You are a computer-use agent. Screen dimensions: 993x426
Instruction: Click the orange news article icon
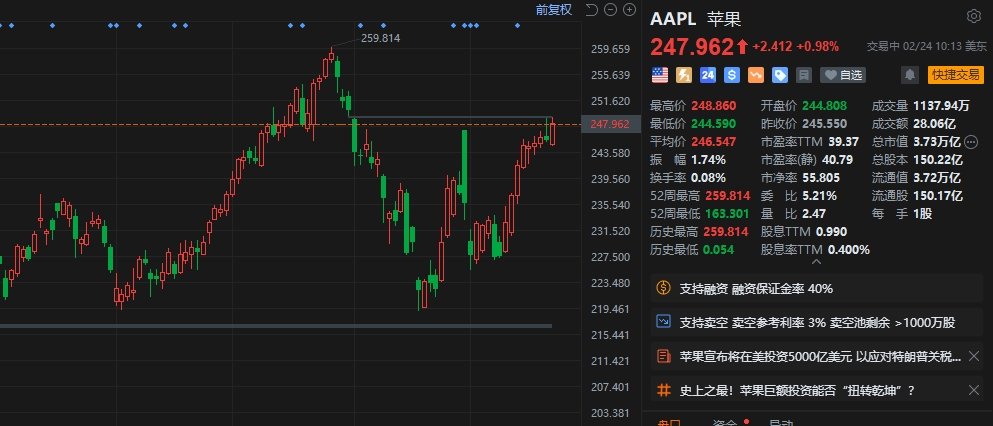[x=664, y=356]
